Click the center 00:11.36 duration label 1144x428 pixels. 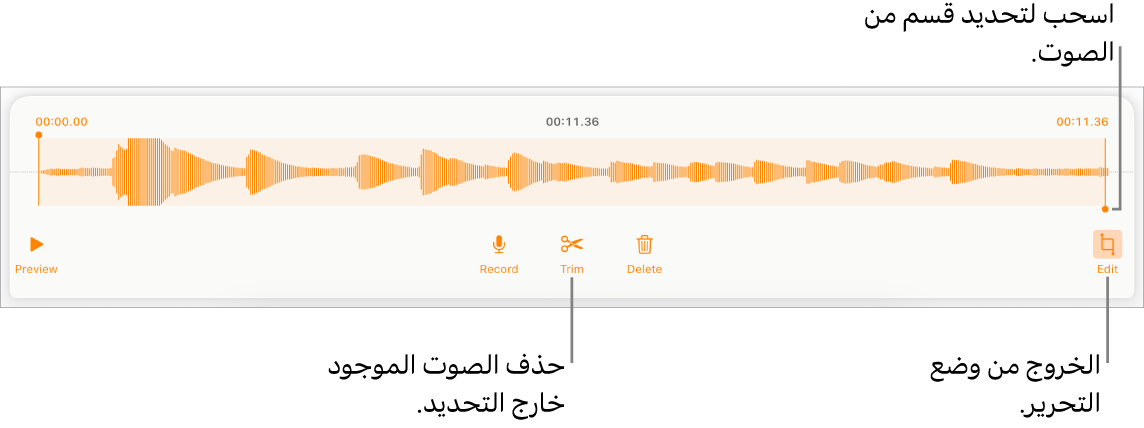[572, 122]
